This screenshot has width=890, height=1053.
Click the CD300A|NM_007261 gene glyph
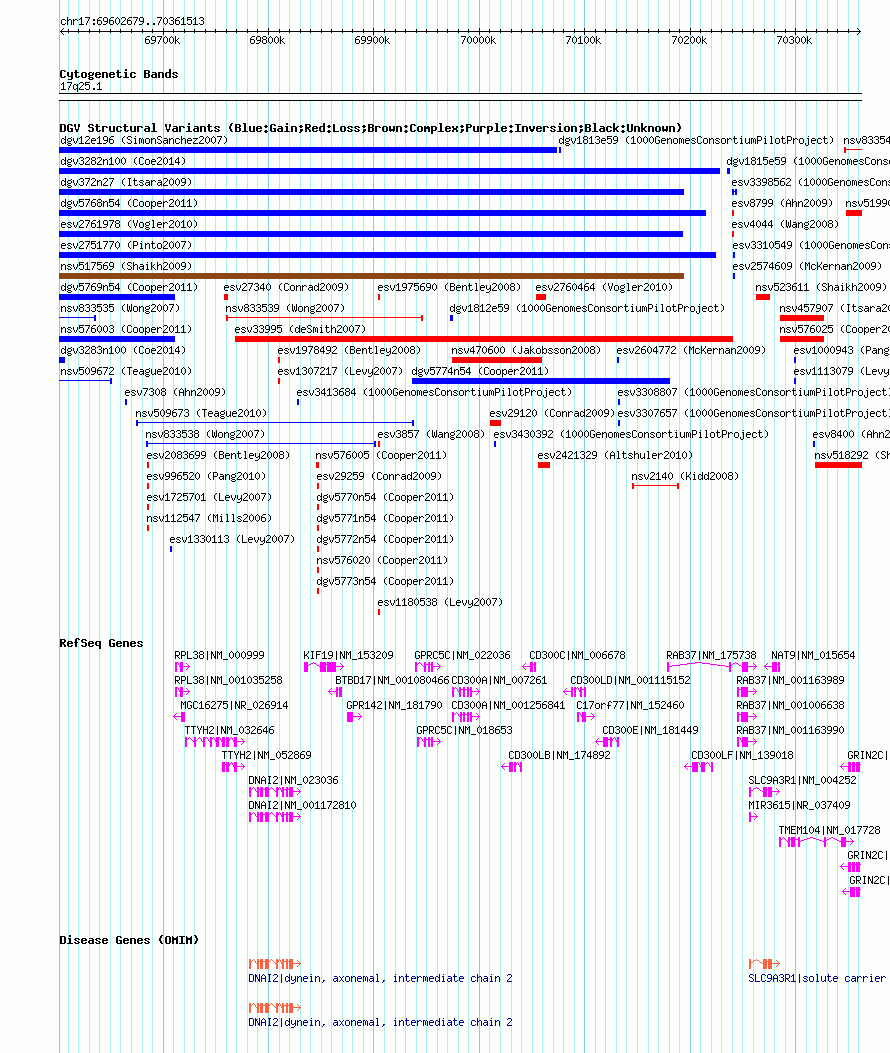[x=465, y=692]
